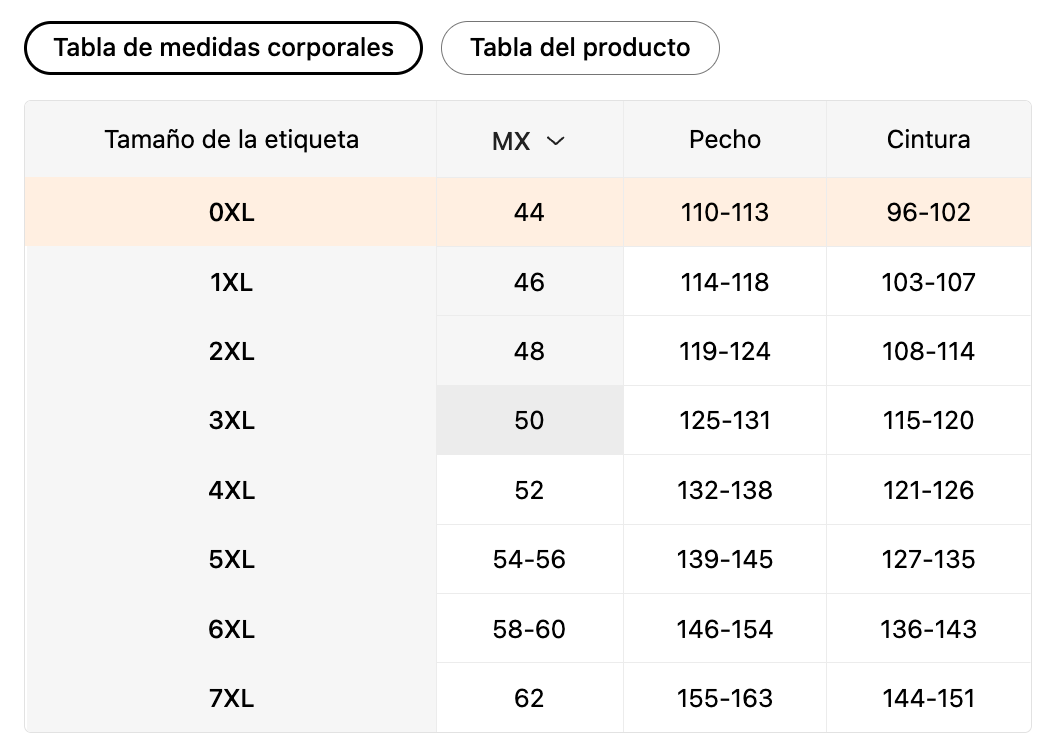Open the Tabla del producto tab
1064x750 pixels.
580,48
